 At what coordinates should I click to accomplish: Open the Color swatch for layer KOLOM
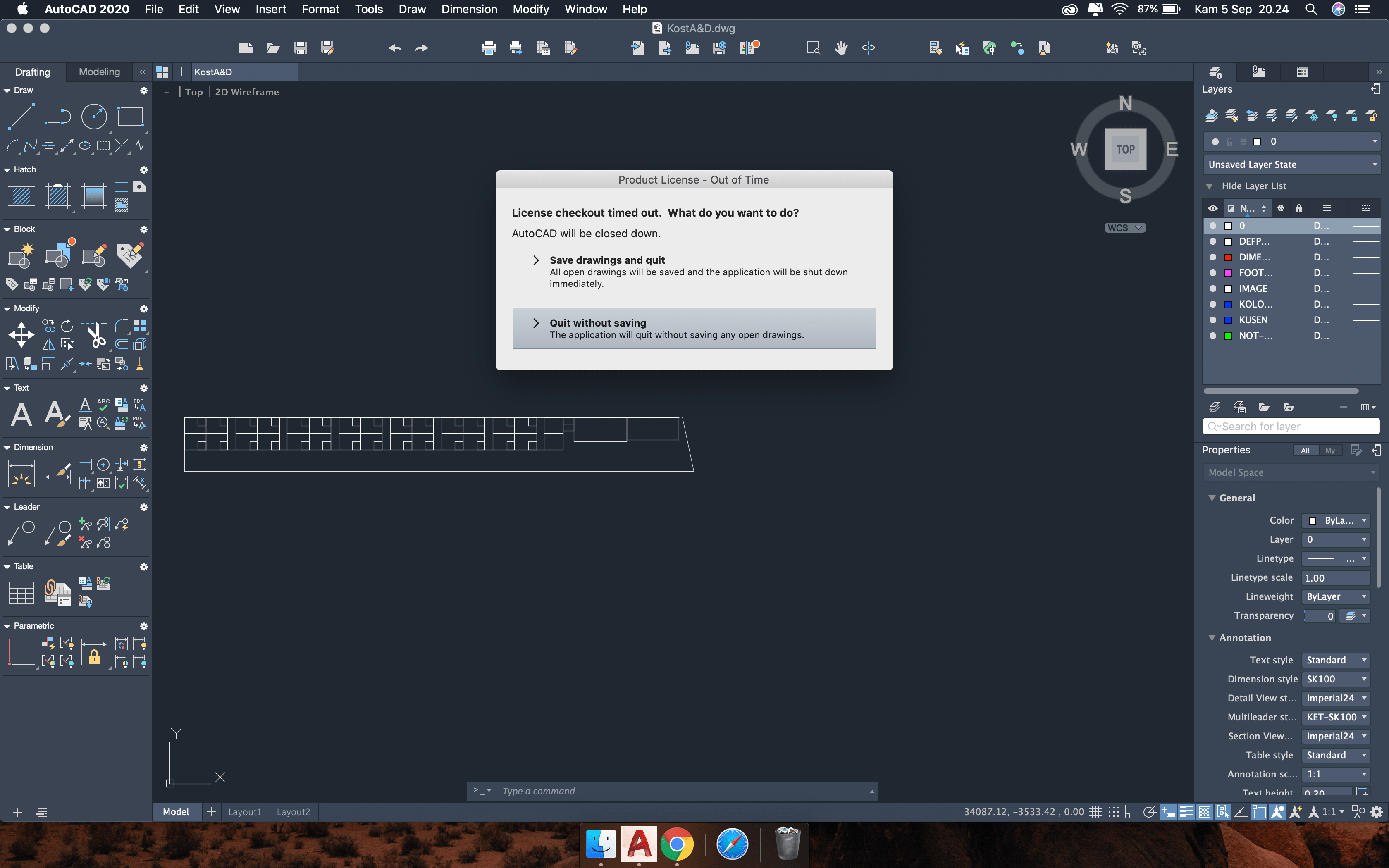tap(1228, 304)
